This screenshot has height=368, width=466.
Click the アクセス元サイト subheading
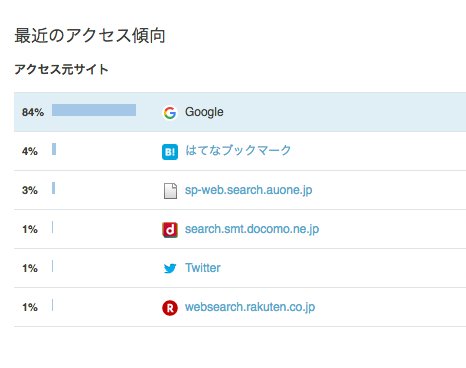click(61, 69)
